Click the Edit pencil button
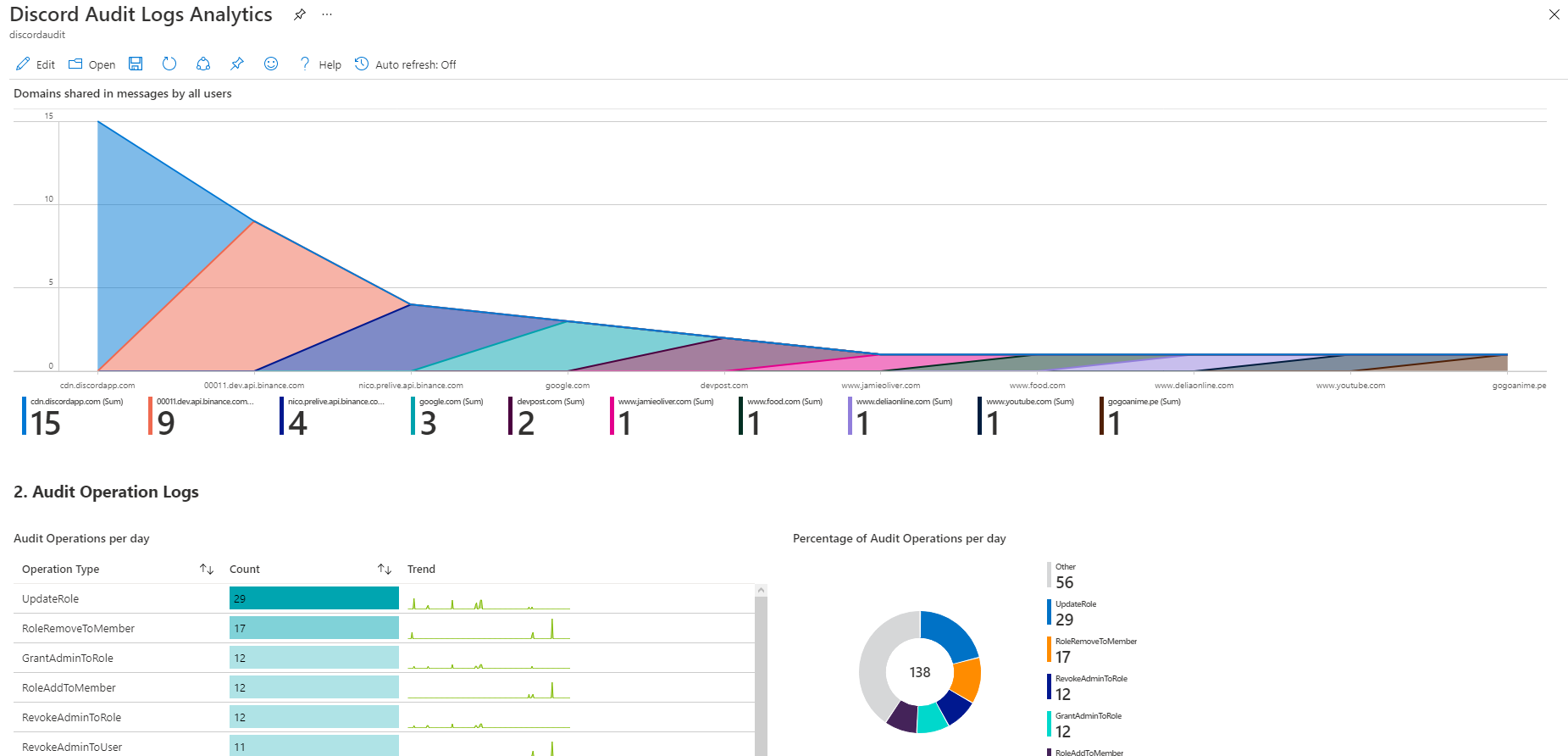This screenshot has height=756, width=1568. click(36, 64)
